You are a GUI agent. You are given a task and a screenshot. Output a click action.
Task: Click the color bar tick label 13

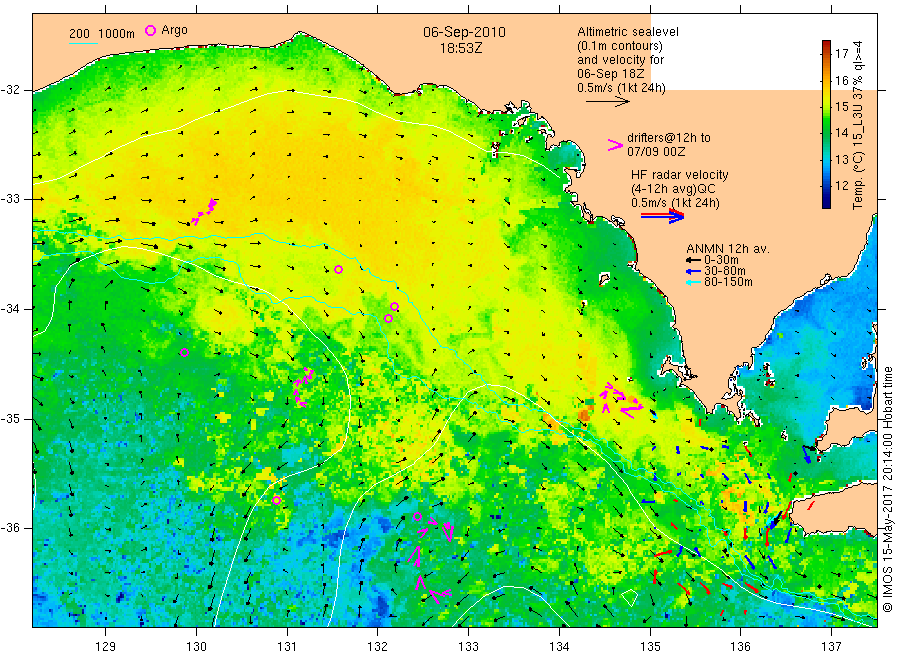841,159
